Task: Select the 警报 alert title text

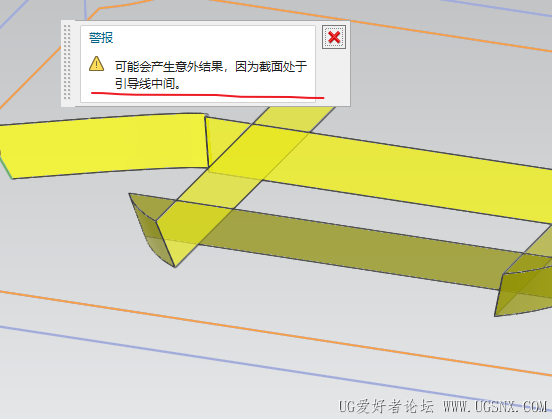Action: [101, 37]
